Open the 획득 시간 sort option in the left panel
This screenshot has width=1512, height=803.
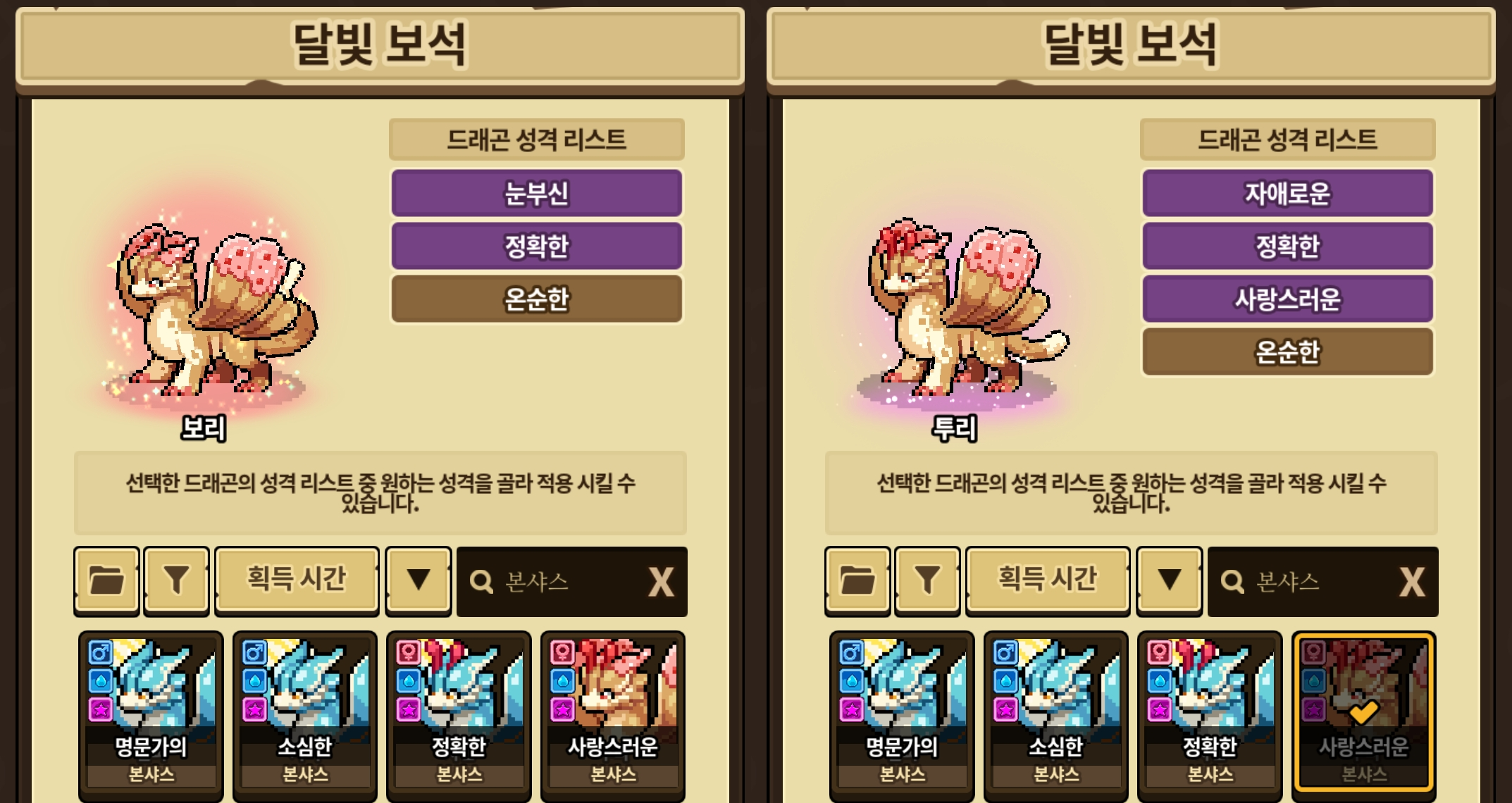coord(297,580)
